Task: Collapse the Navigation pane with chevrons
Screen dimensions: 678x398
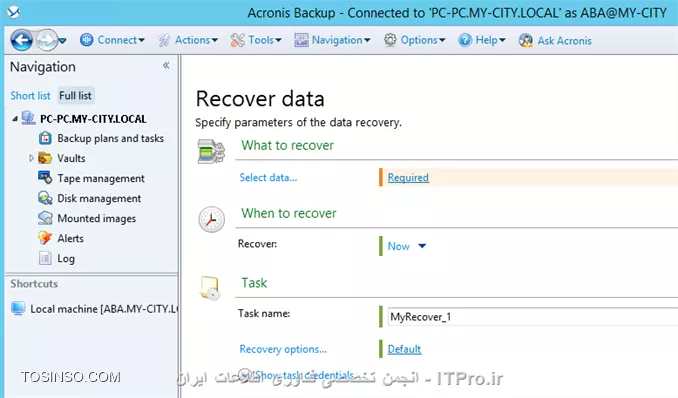Action: (166, 65)
